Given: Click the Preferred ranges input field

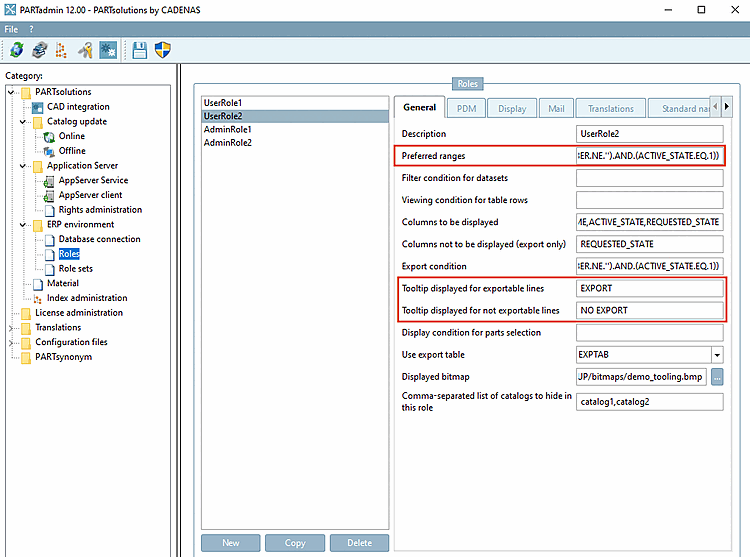Looking at the screenshot, I should click(650, 156).
